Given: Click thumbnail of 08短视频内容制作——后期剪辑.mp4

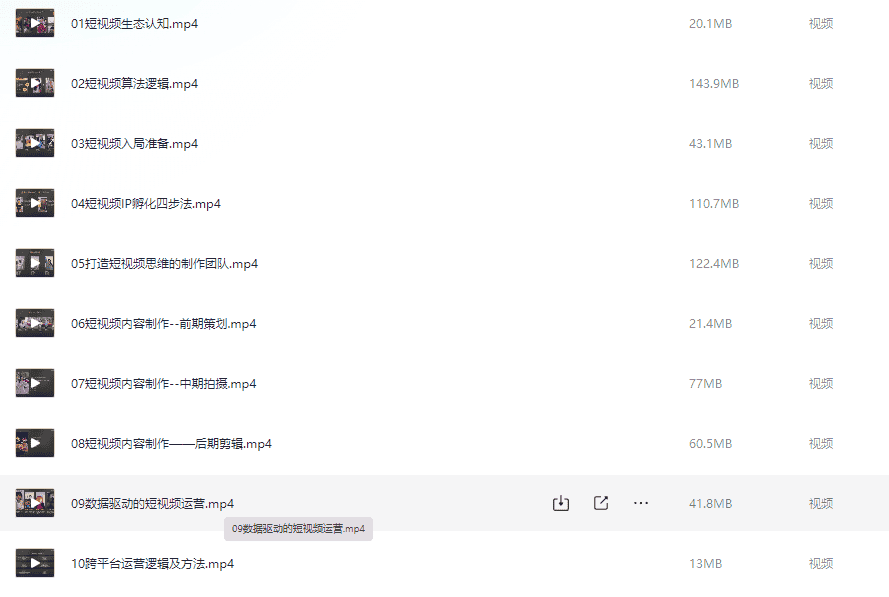Looking at the screenshot, I should tap(35, 443).
